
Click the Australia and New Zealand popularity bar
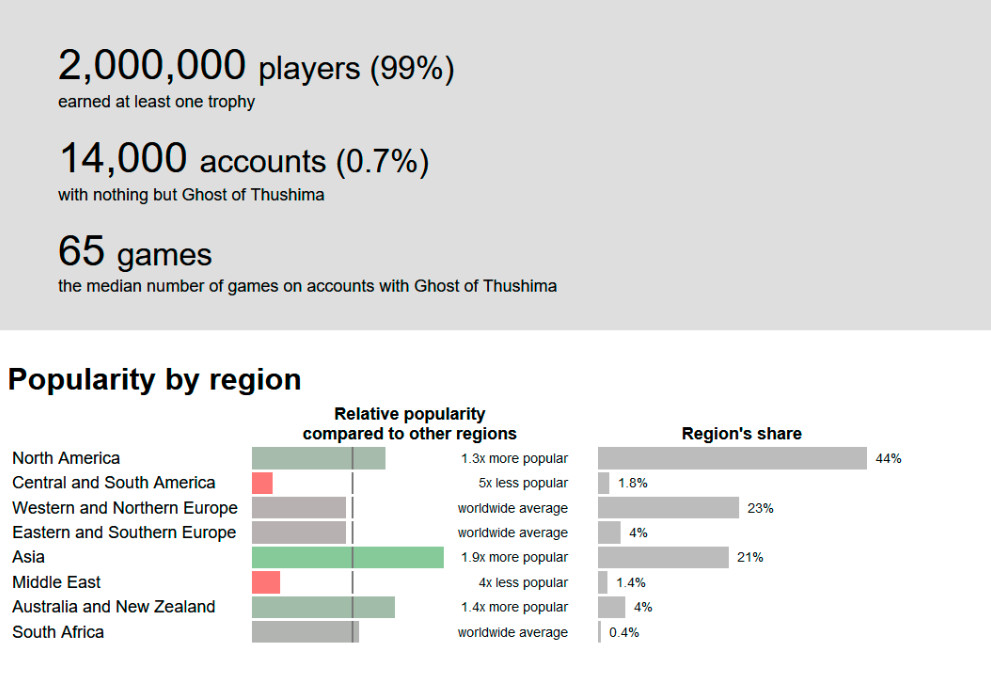(x=324, y=607)
